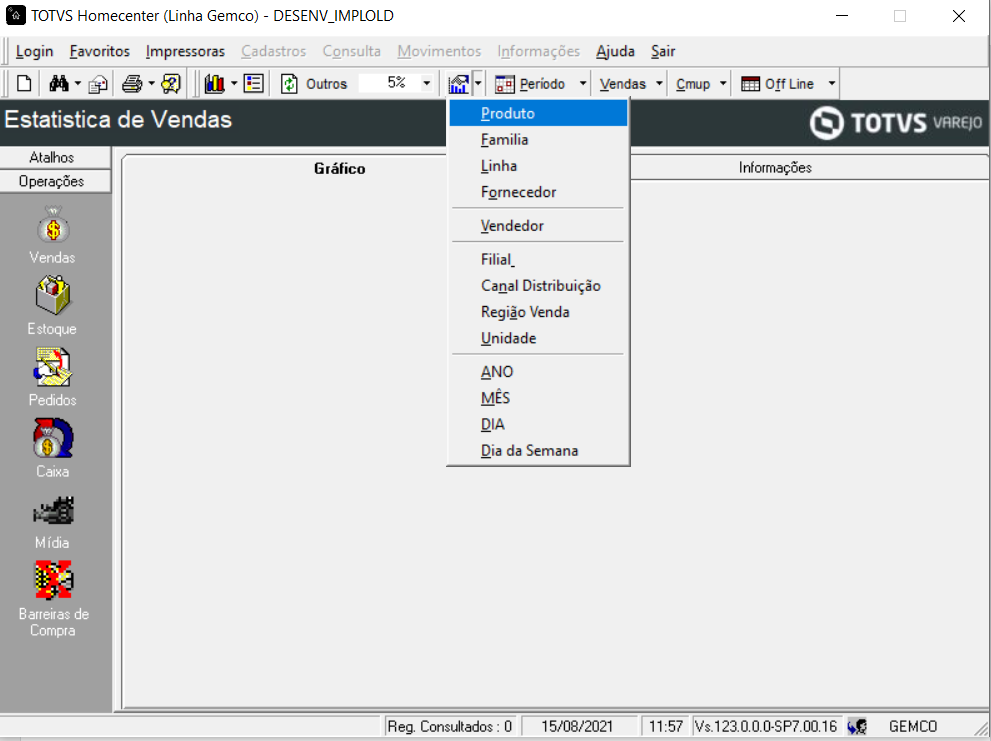Screen dimensions: 991x741
Task: Select Canal Distribuição menu entry
Action: point(538,286)
